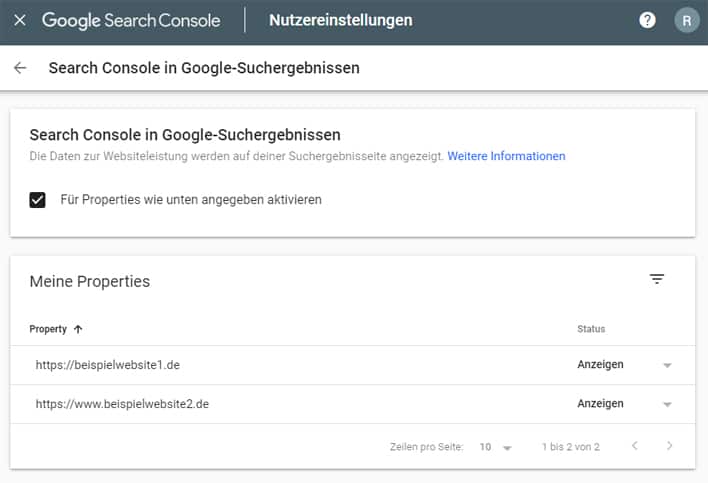This screenshot has height=483, width=708.
Task: Toggle the 'Für Properties wie unten angegeben aktivieren' checkbox
Action: click(38, 200)
